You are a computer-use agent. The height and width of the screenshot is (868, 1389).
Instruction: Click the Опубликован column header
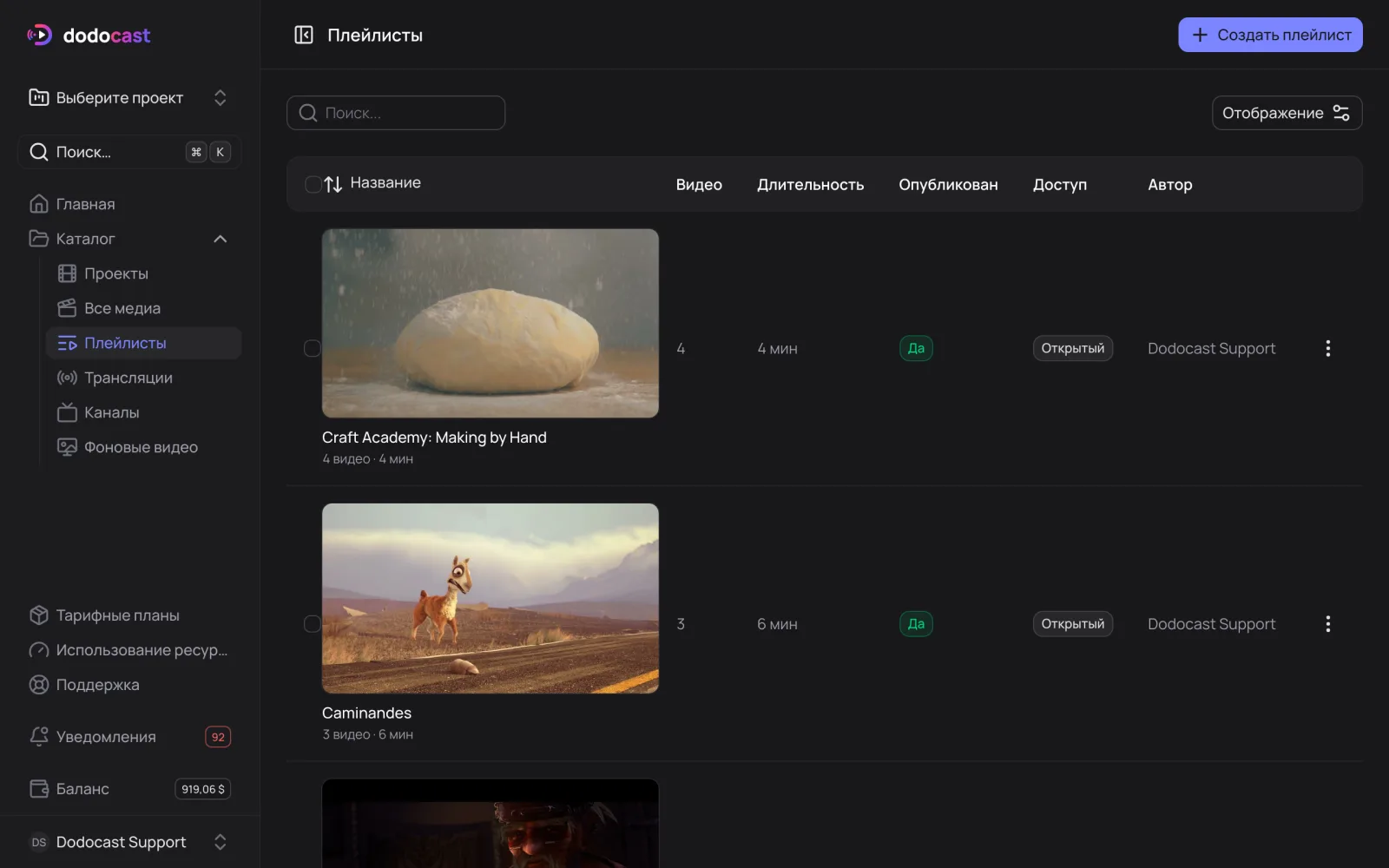(948, 185)
